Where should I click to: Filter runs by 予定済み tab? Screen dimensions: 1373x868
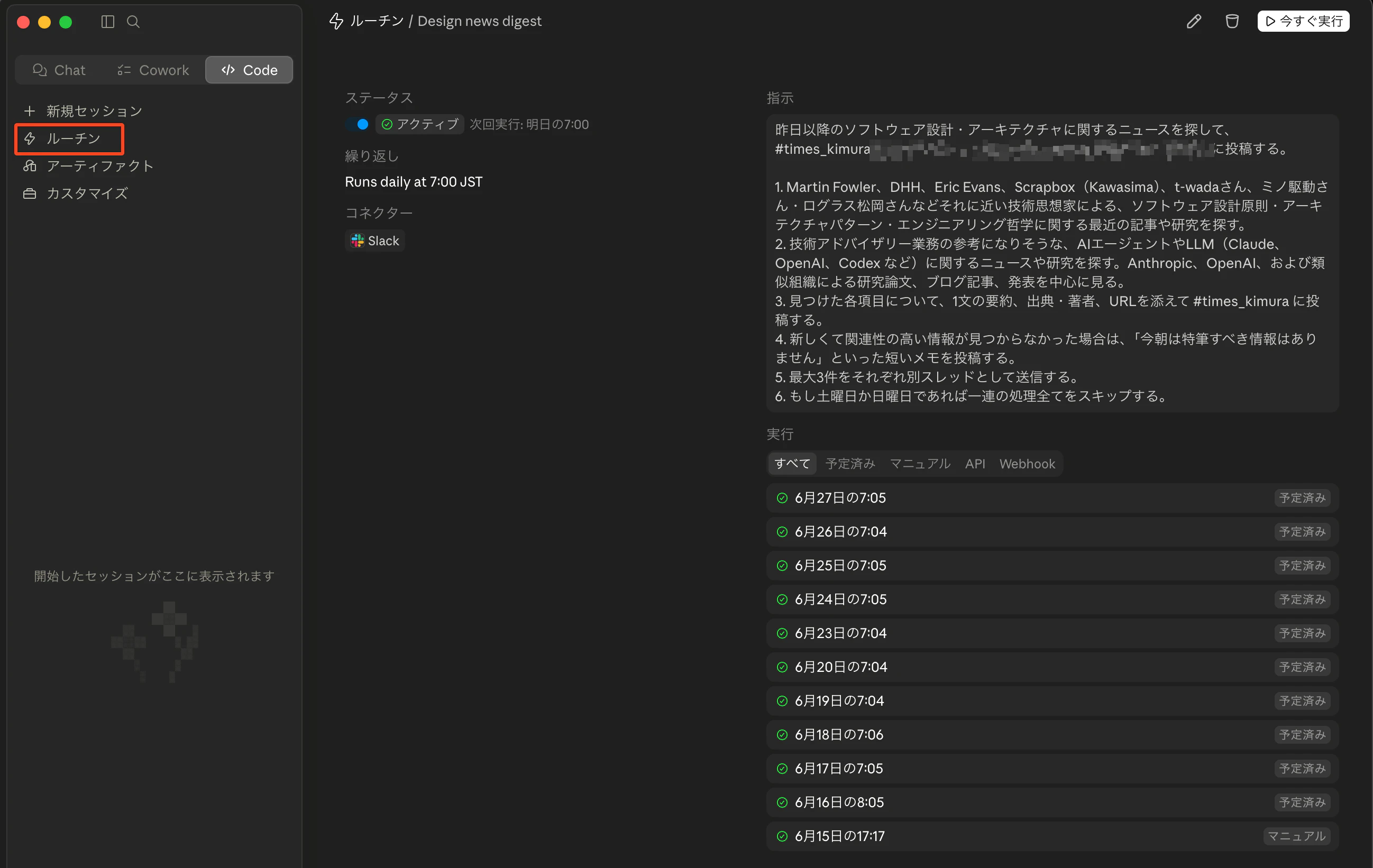click(x=849, y=464)
